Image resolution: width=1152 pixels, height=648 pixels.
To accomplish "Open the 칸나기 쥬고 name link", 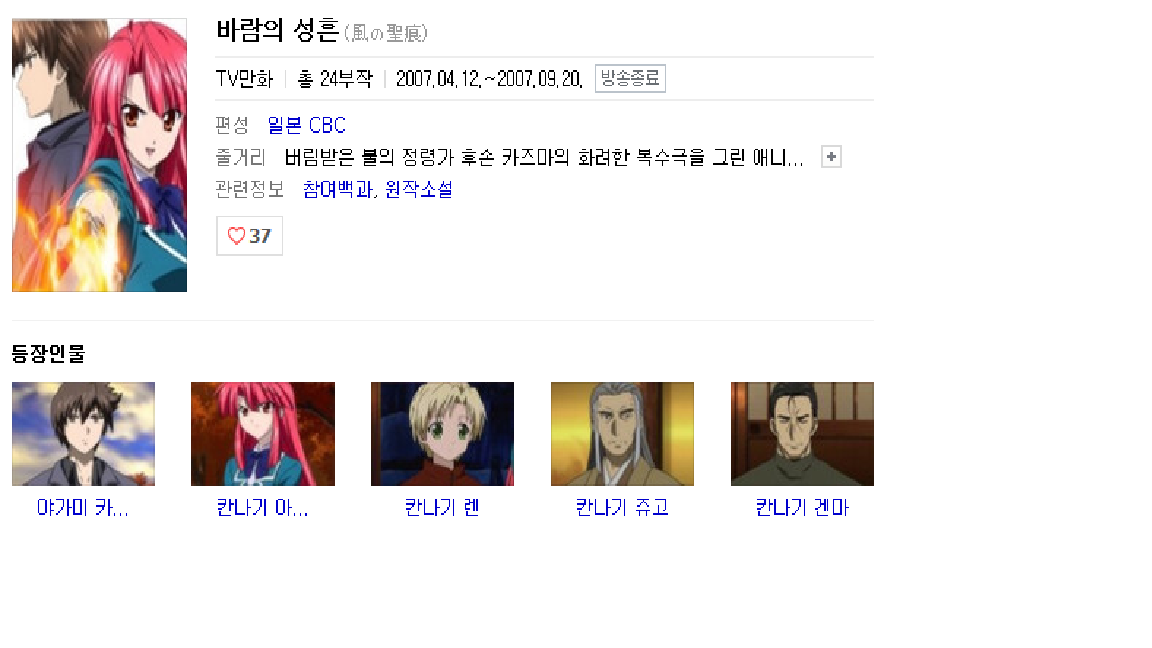I will tap(622, 508).
